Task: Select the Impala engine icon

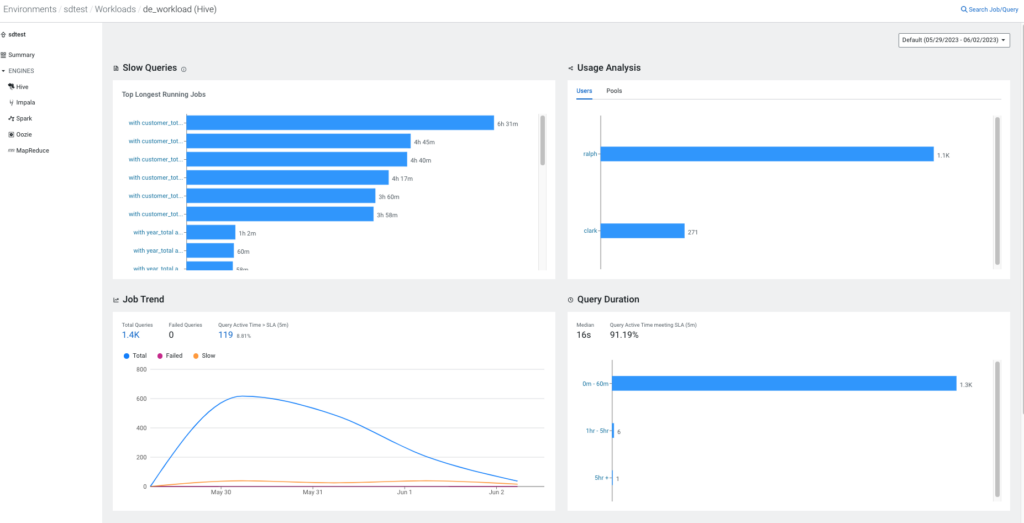Action: [11, 102]
